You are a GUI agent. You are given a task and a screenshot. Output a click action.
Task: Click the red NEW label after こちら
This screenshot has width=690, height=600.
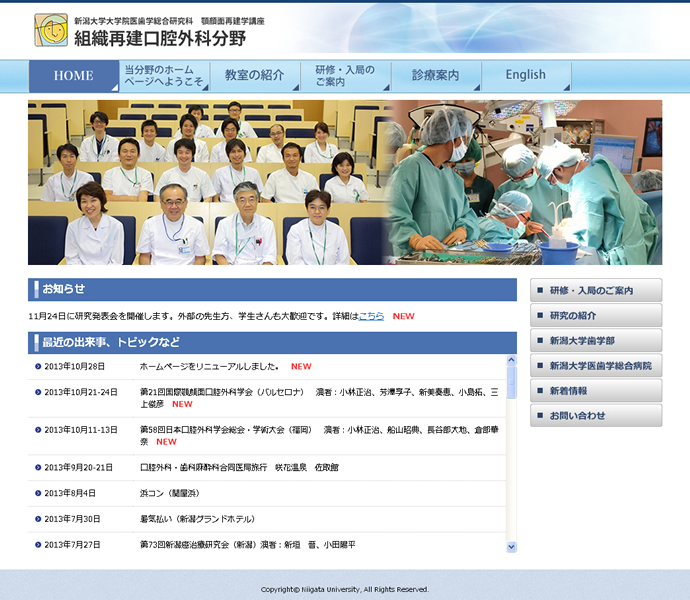coord(404,316)
